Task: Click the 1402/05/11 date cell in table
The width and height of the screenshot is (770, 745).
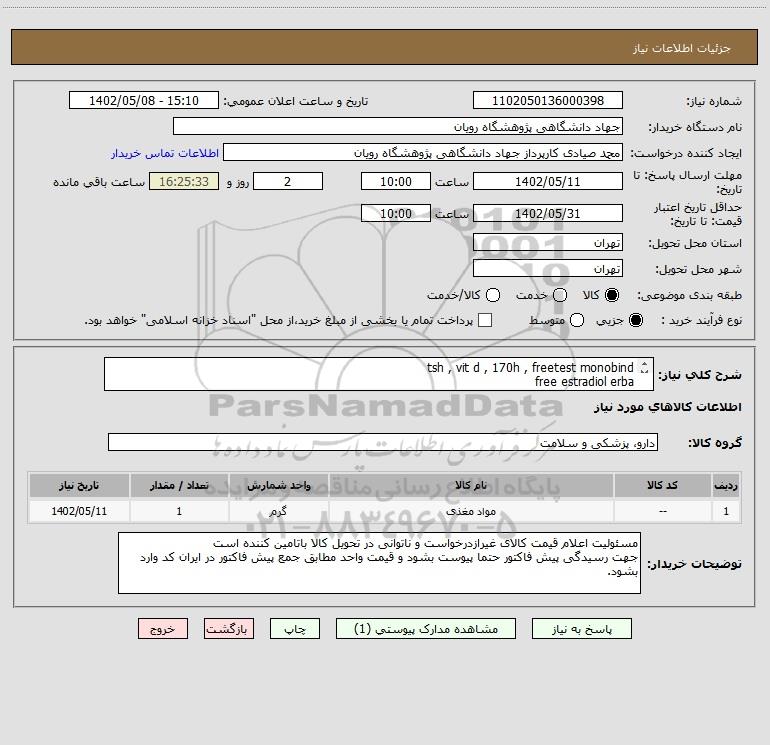Action: 79,511
